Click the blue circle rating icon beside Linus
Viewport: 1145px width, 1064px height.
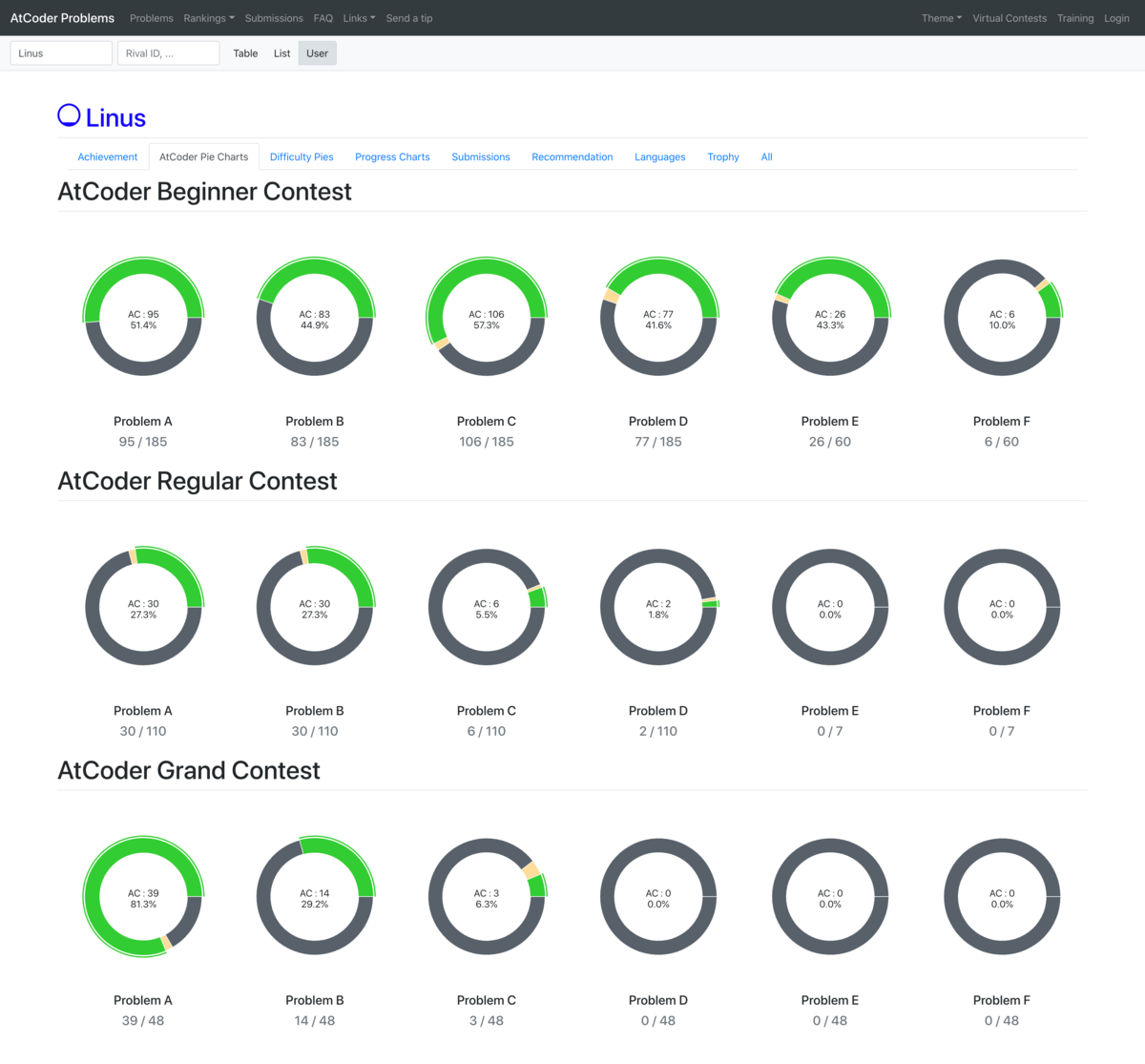[69, 115]
